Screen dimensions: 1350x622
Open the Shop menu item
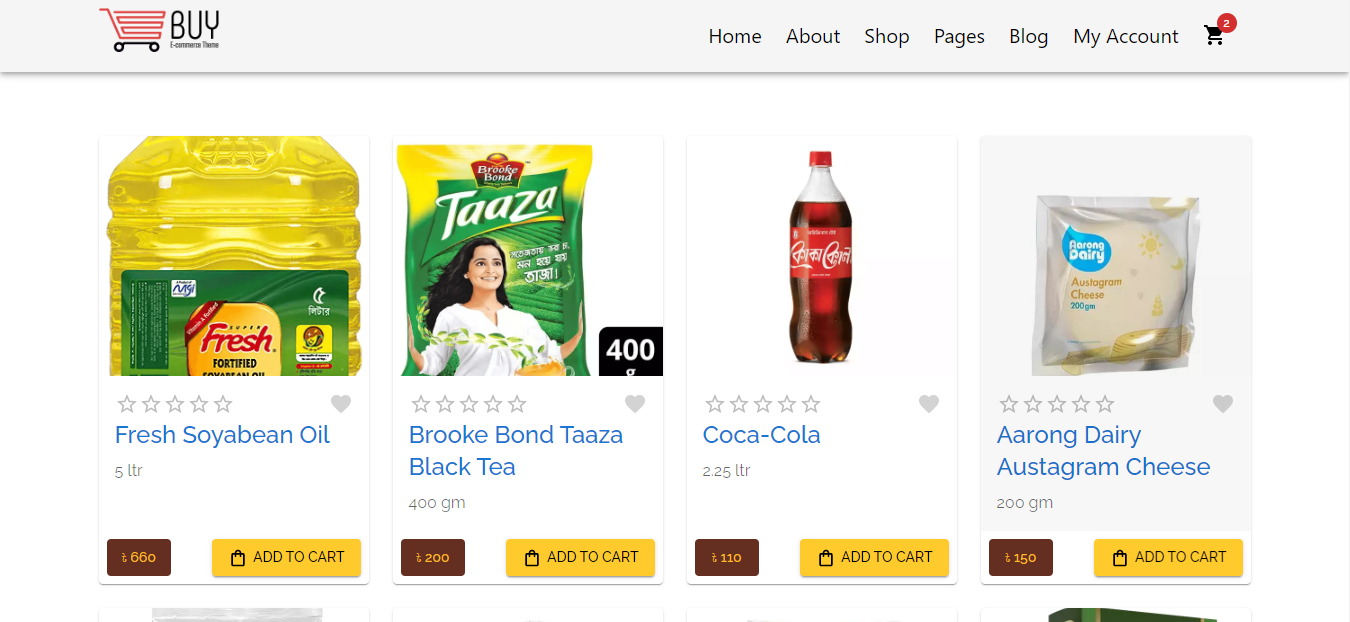[886, 36]
